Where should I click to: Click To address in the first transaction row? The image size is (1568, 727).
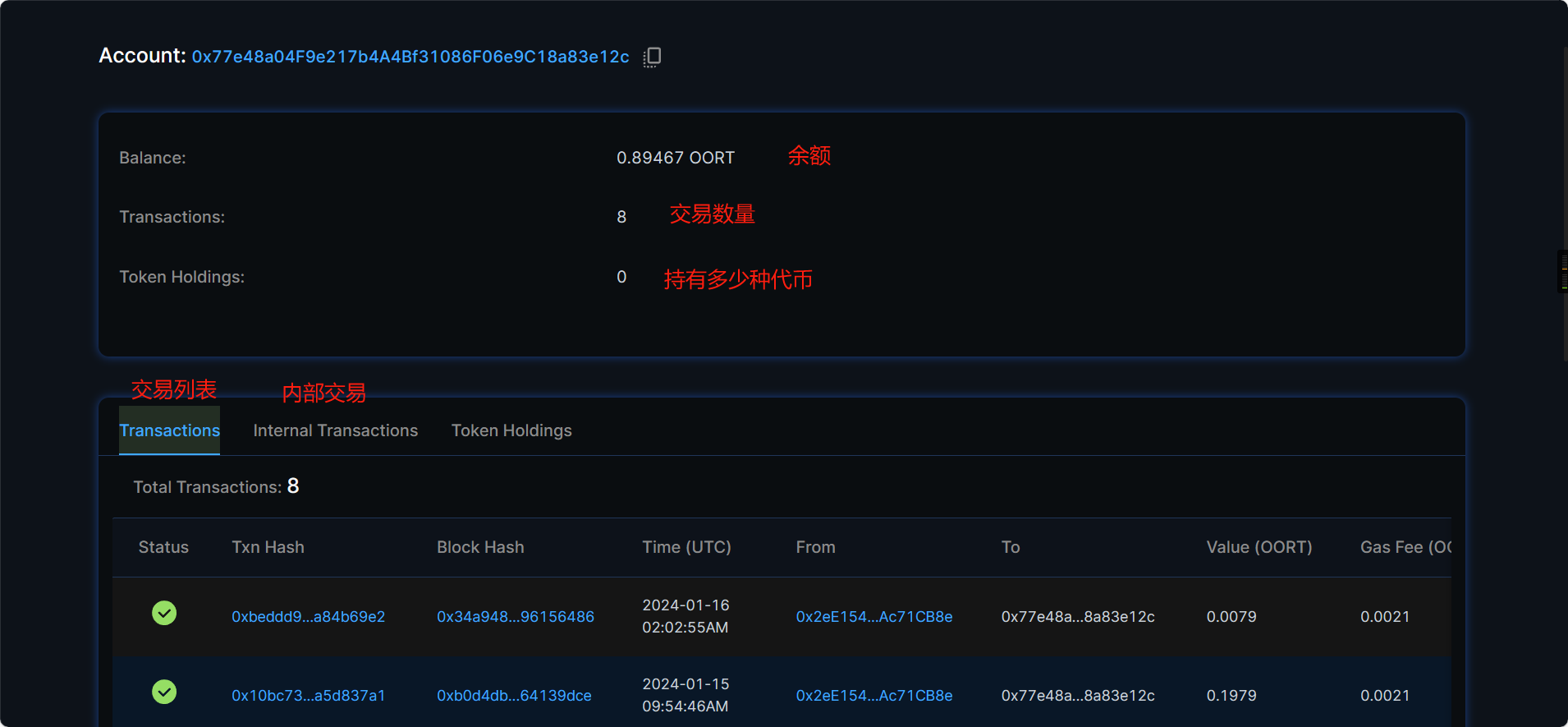point(1077,617)
